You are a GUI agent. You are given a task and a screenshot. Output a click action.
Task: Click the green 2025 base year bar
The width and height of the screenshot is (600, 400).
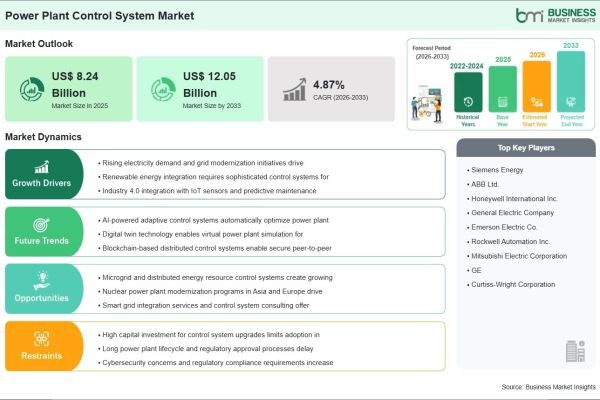502,89
